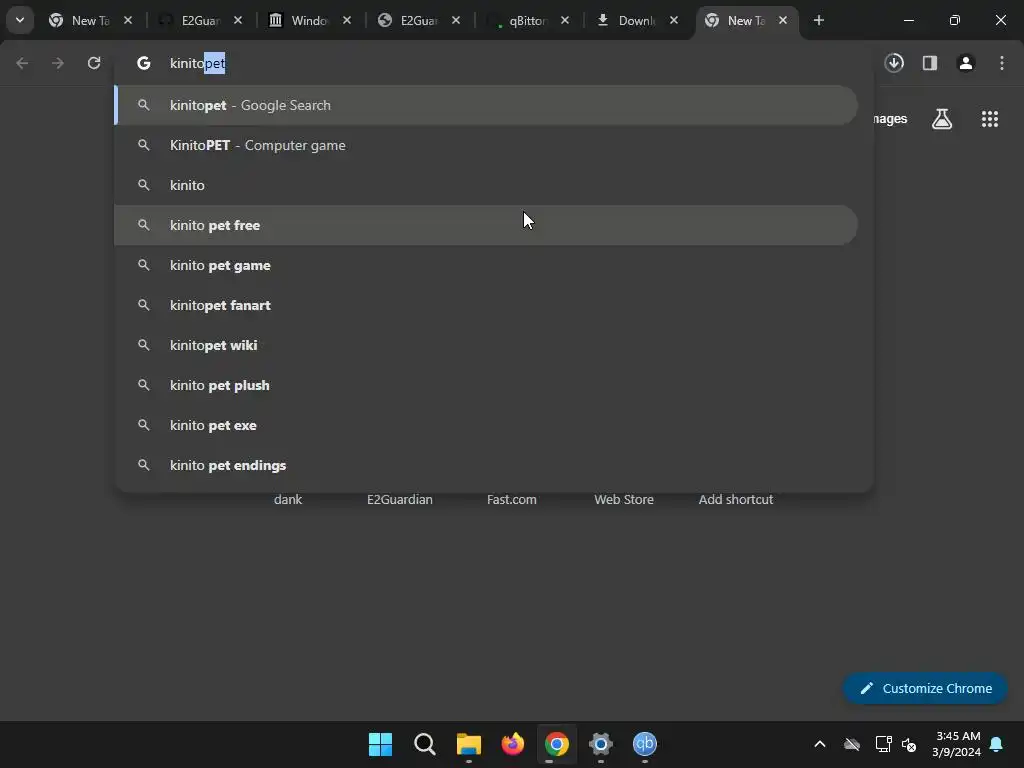Open taskbar Search
This screenshot has width=1024, height=768.
tap(424, 744)
